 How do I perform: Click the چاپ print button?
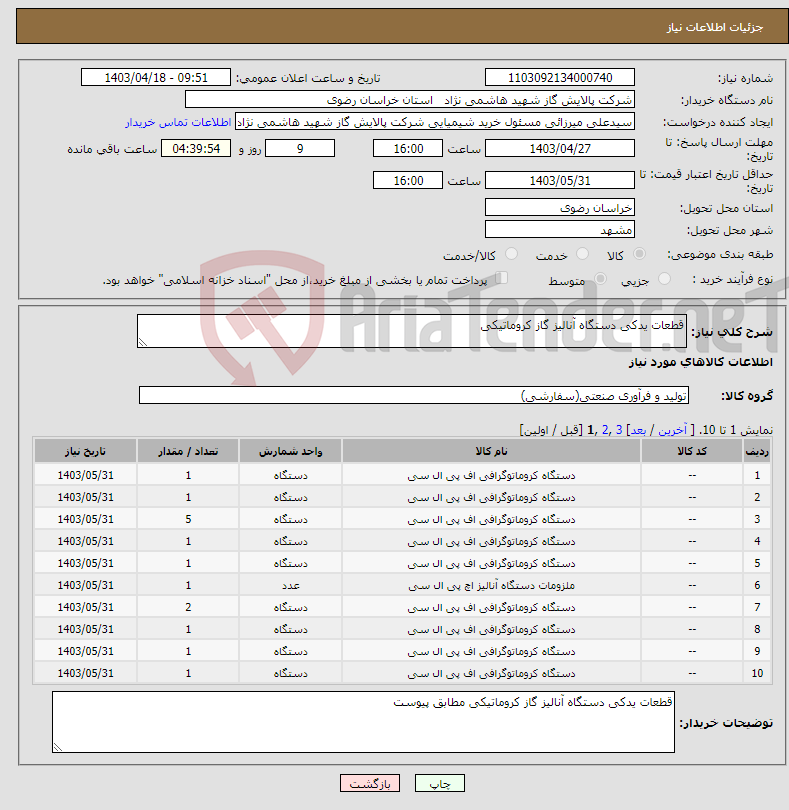[x=440, y=783]
